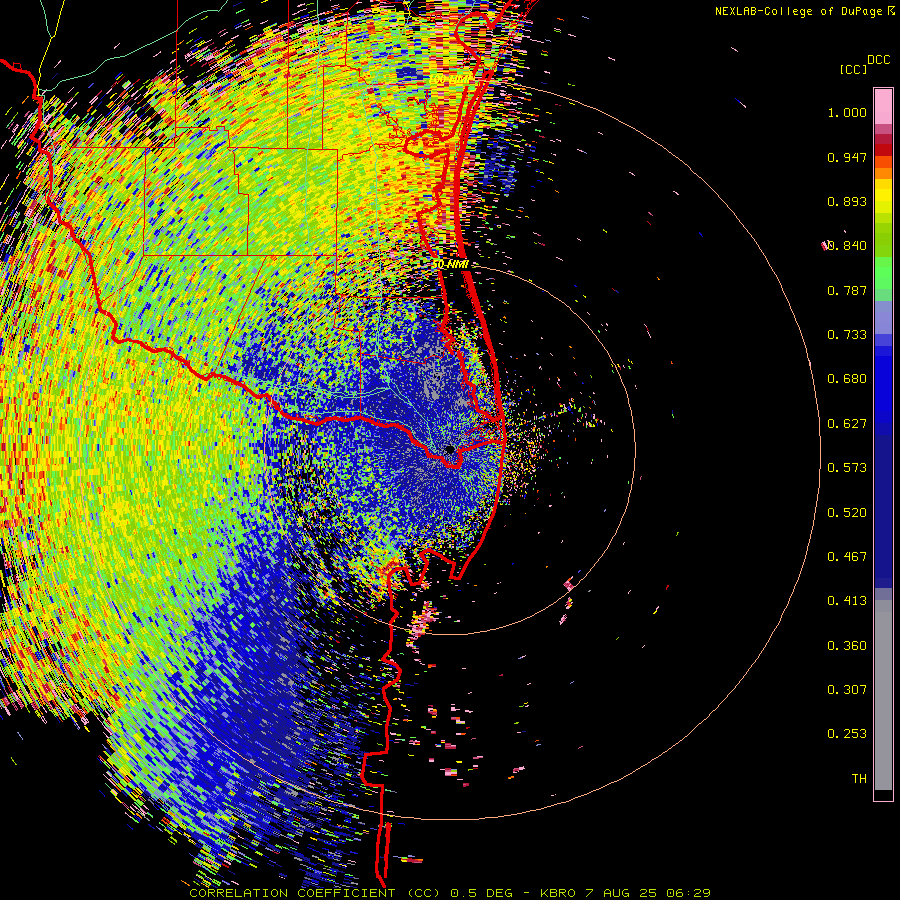Click the 0.787 legend value

[x=847, y=290]
